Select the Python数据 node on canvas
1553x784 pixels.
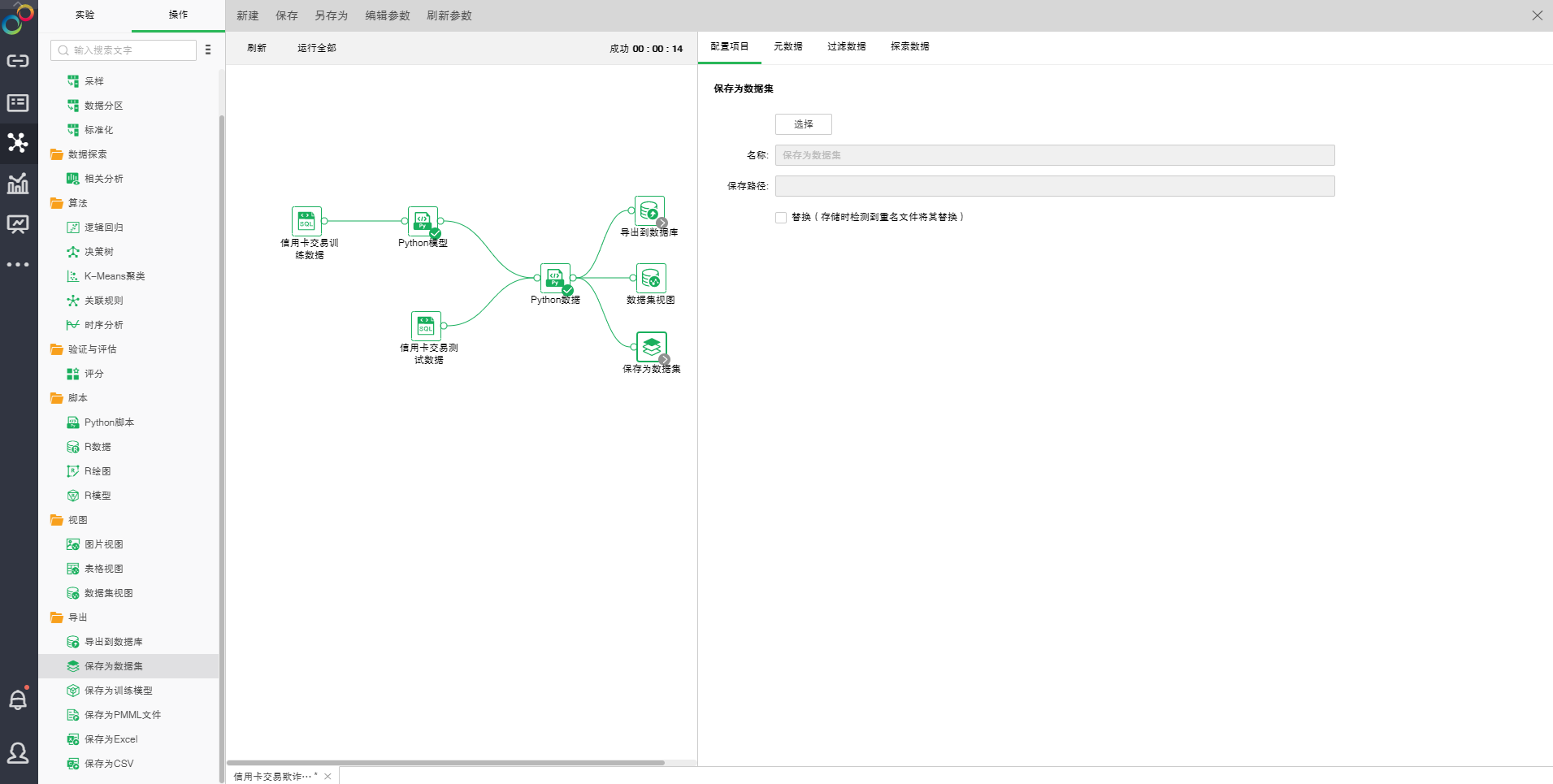(556, 278)
